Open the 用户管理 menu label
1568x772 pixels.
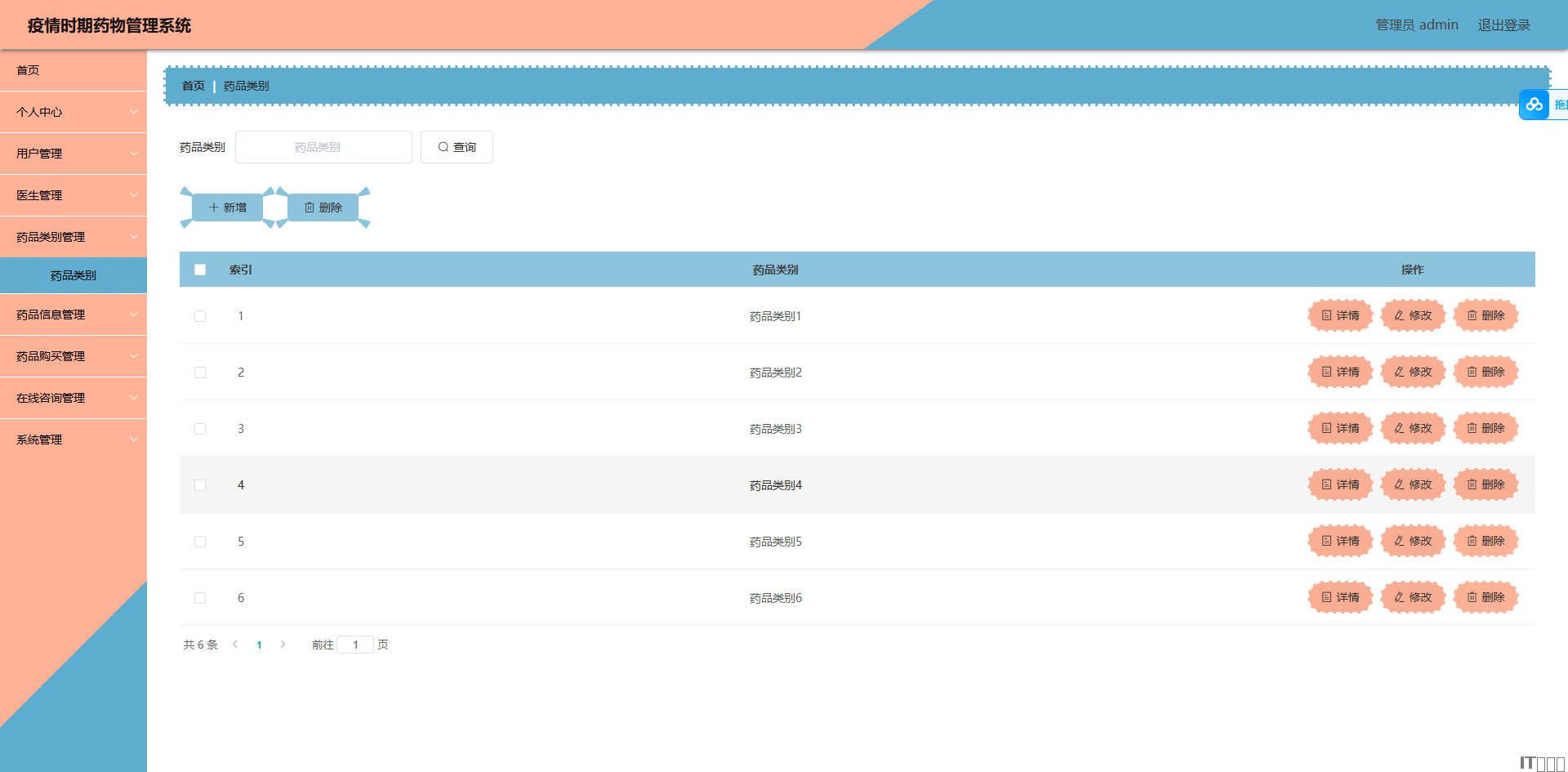coord(39,154)
